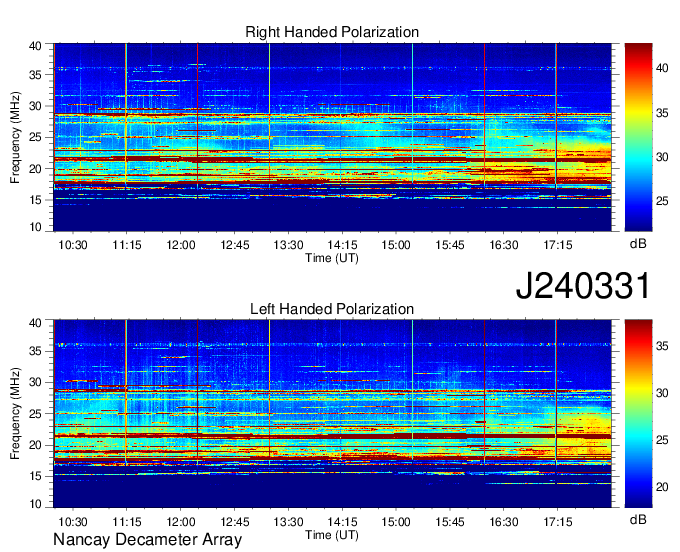Click the 20 dB tick on the Left Handed color bar

tap(662, 487)
